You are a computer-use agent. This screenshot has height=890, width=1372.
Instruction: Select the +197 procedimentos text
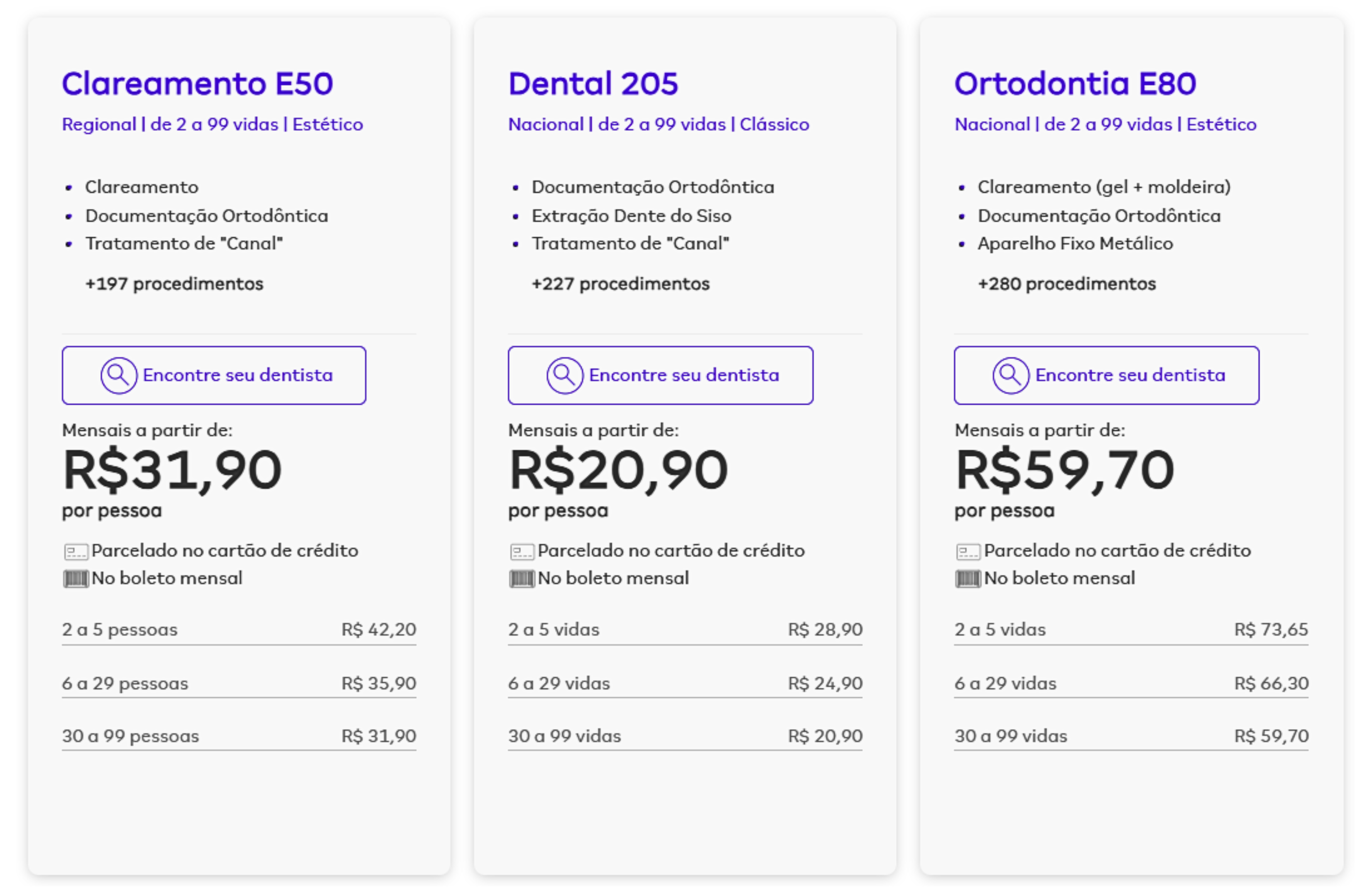(x=174, y=284)
